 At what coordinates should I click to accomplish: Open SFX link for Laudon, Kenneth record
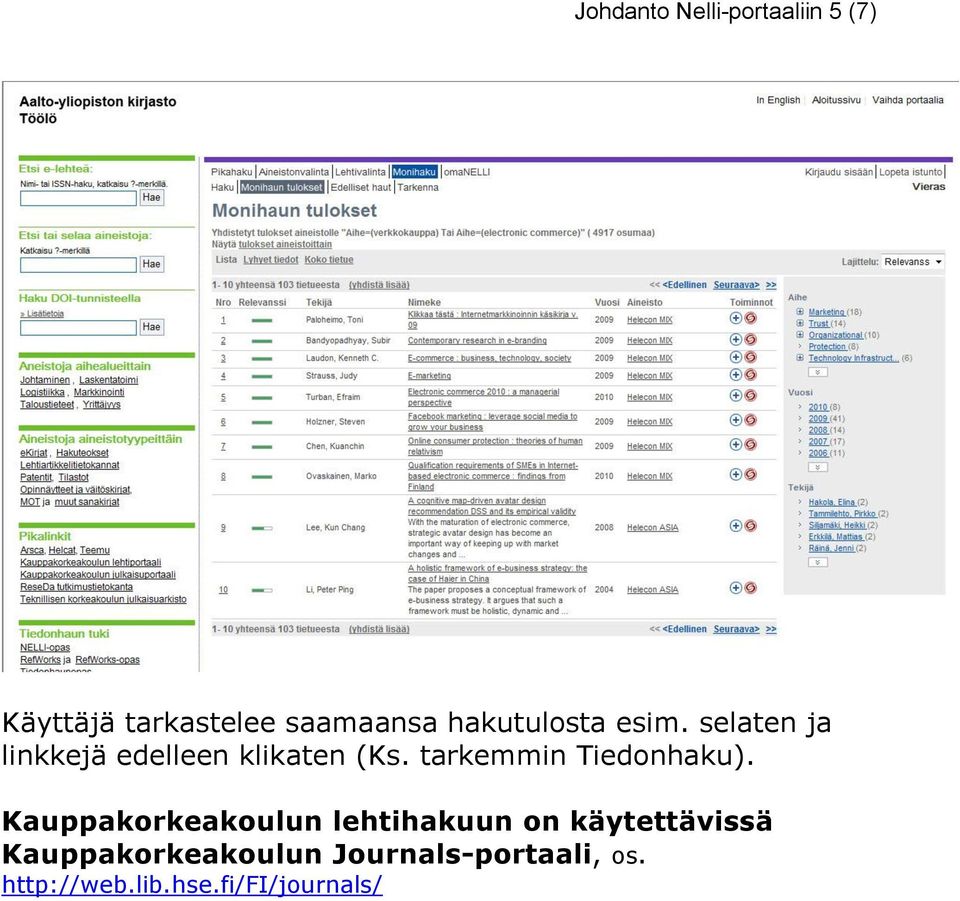tap(750, 357)
